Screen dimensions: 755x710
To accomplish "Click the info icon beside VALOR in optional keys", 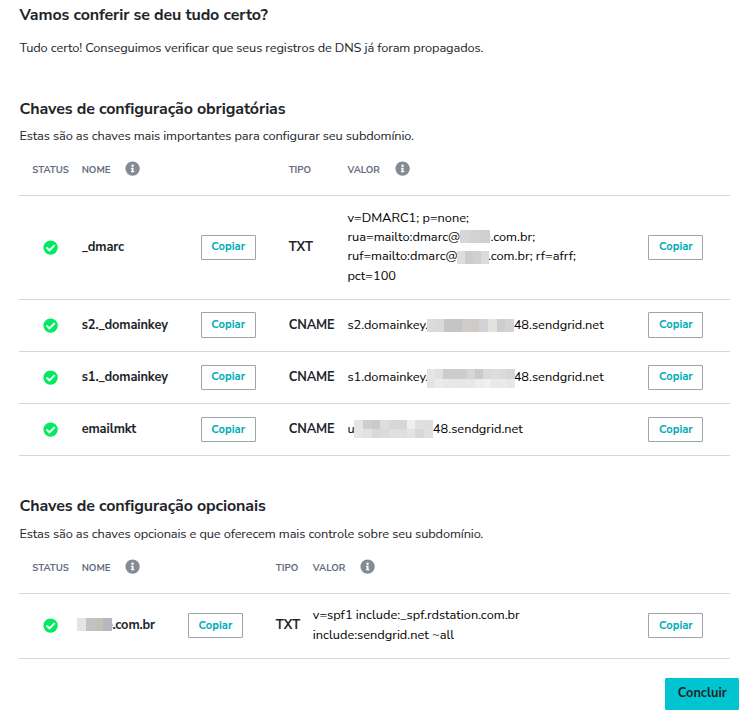I will (x=367, y=567).
